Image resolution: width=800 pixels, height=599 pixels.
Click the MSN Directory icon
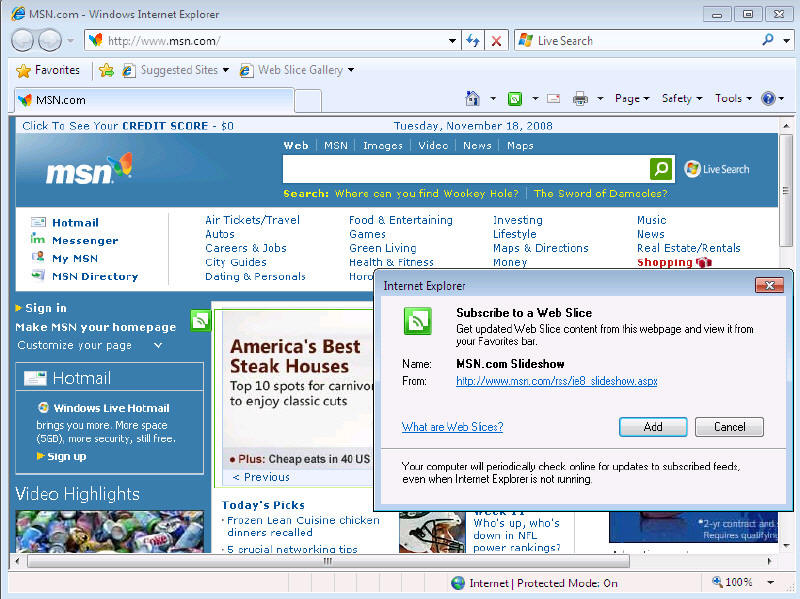click(38, 276)
